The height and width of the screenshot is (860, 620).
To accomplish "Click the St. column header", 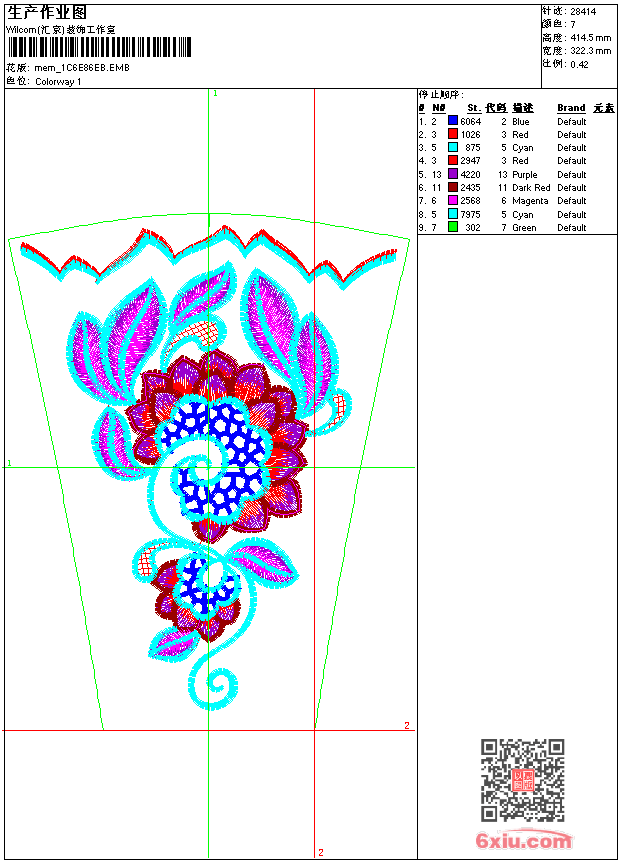I will (474, 108).
